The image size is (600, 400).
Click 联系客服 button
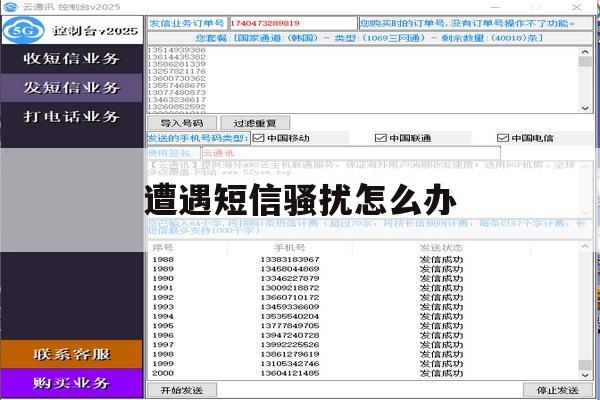click(x=72, y=354)
